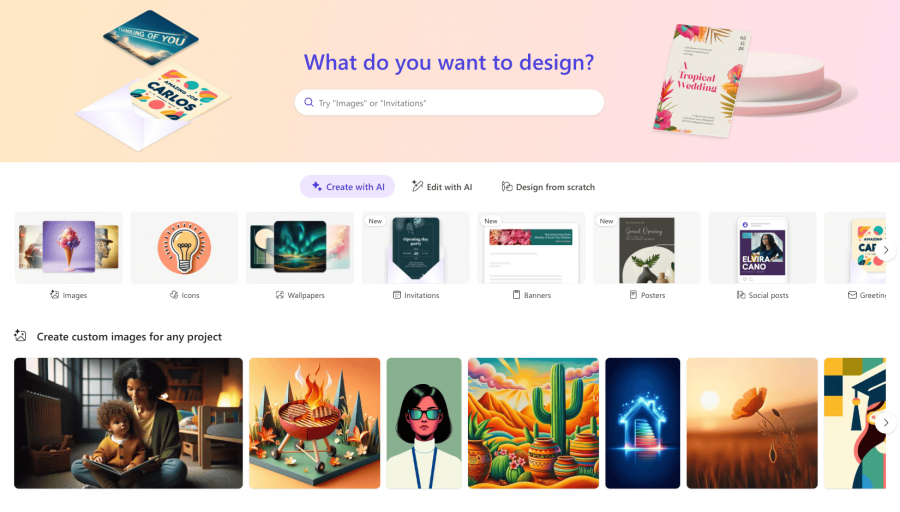Choose the glowing neon house image
Image resolution: width=900 pixels, height=512 pixels.
click(643, 423)
